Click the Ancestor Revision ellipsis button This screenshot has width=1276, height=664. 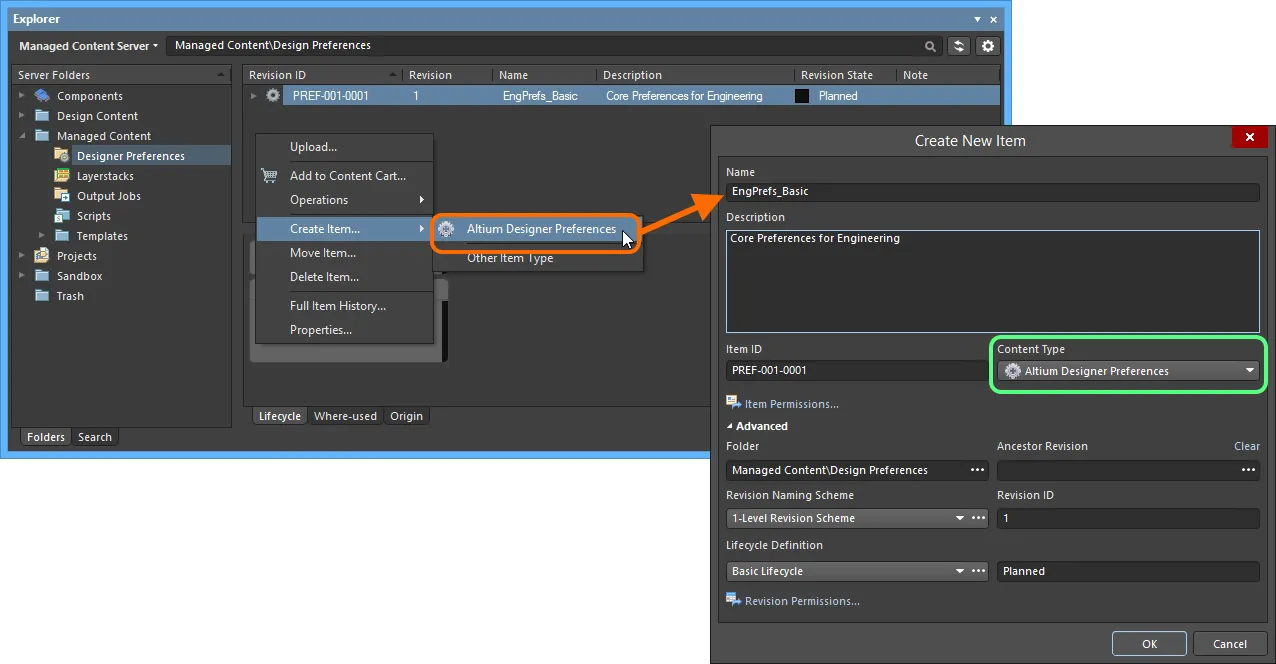pos(1249,470)
